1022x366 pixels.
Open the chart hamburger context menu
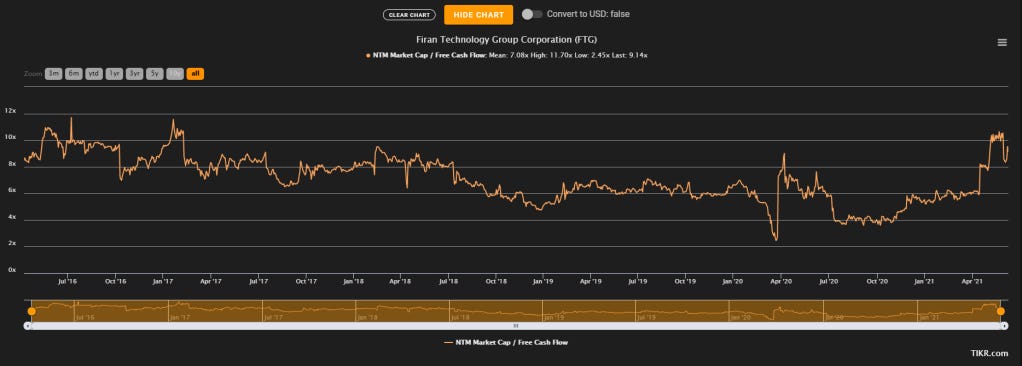point(1002,42)
